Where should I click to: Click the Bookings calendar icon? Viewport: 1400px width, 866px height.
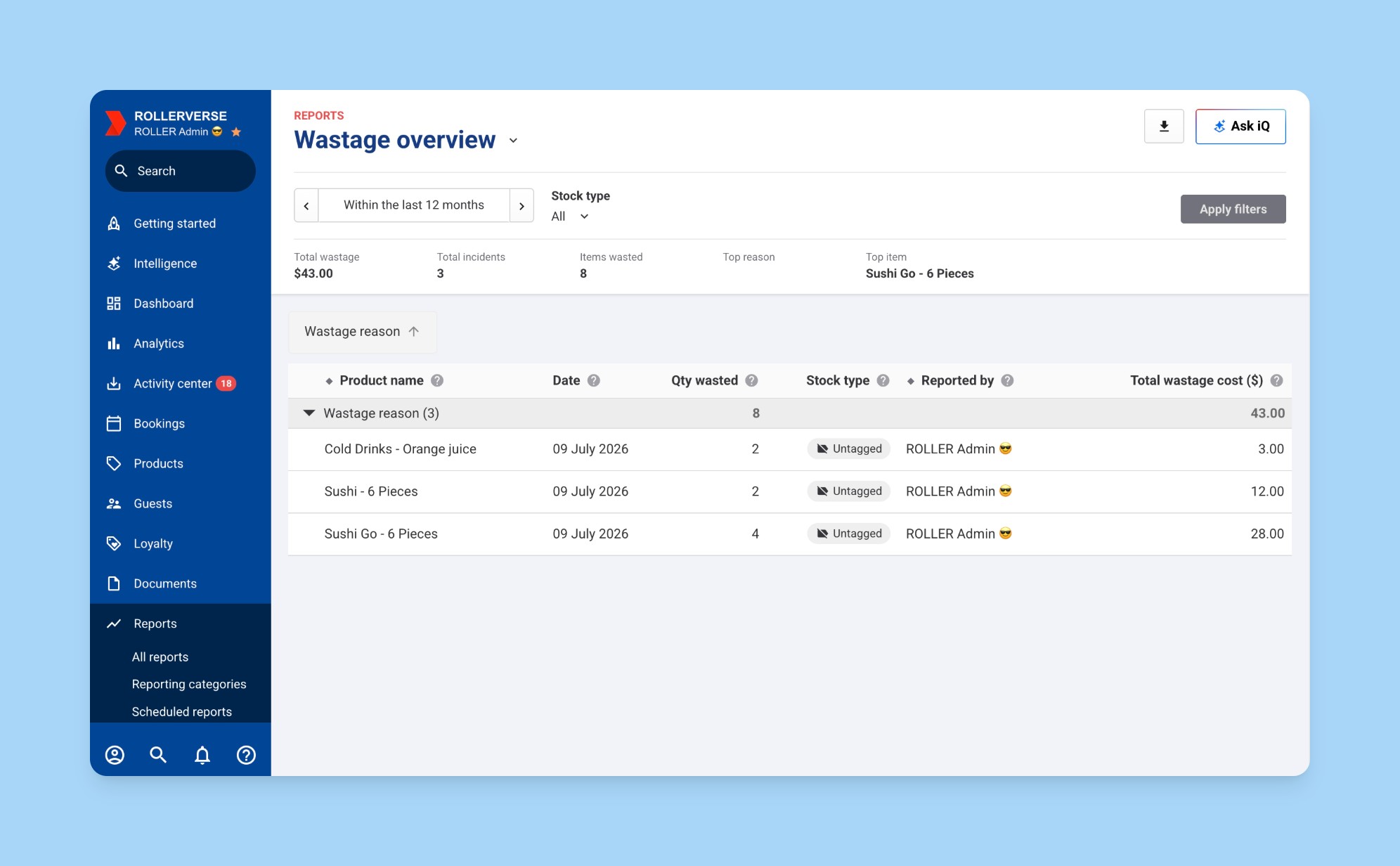pos(114,424)
